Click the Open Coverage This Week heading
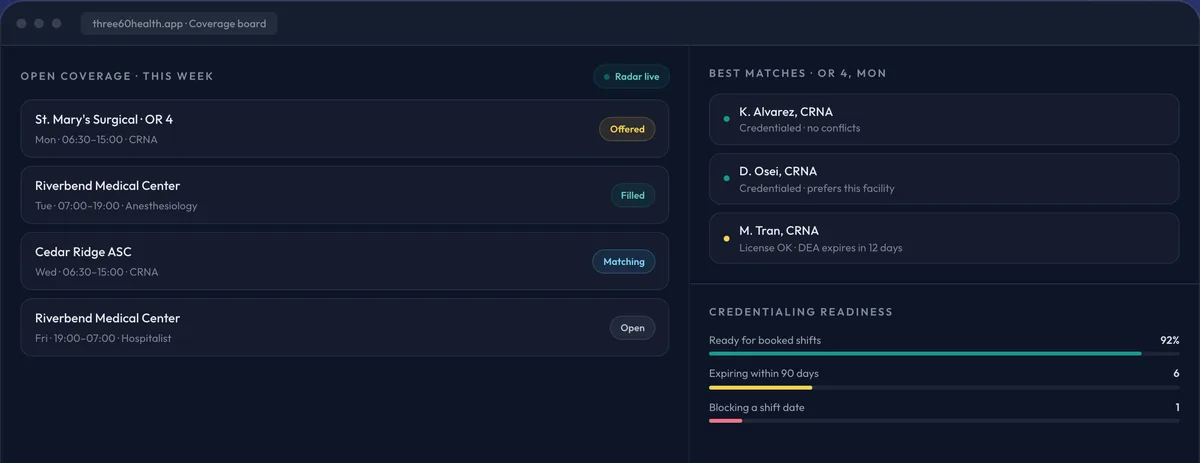 [x=117, y=76]
